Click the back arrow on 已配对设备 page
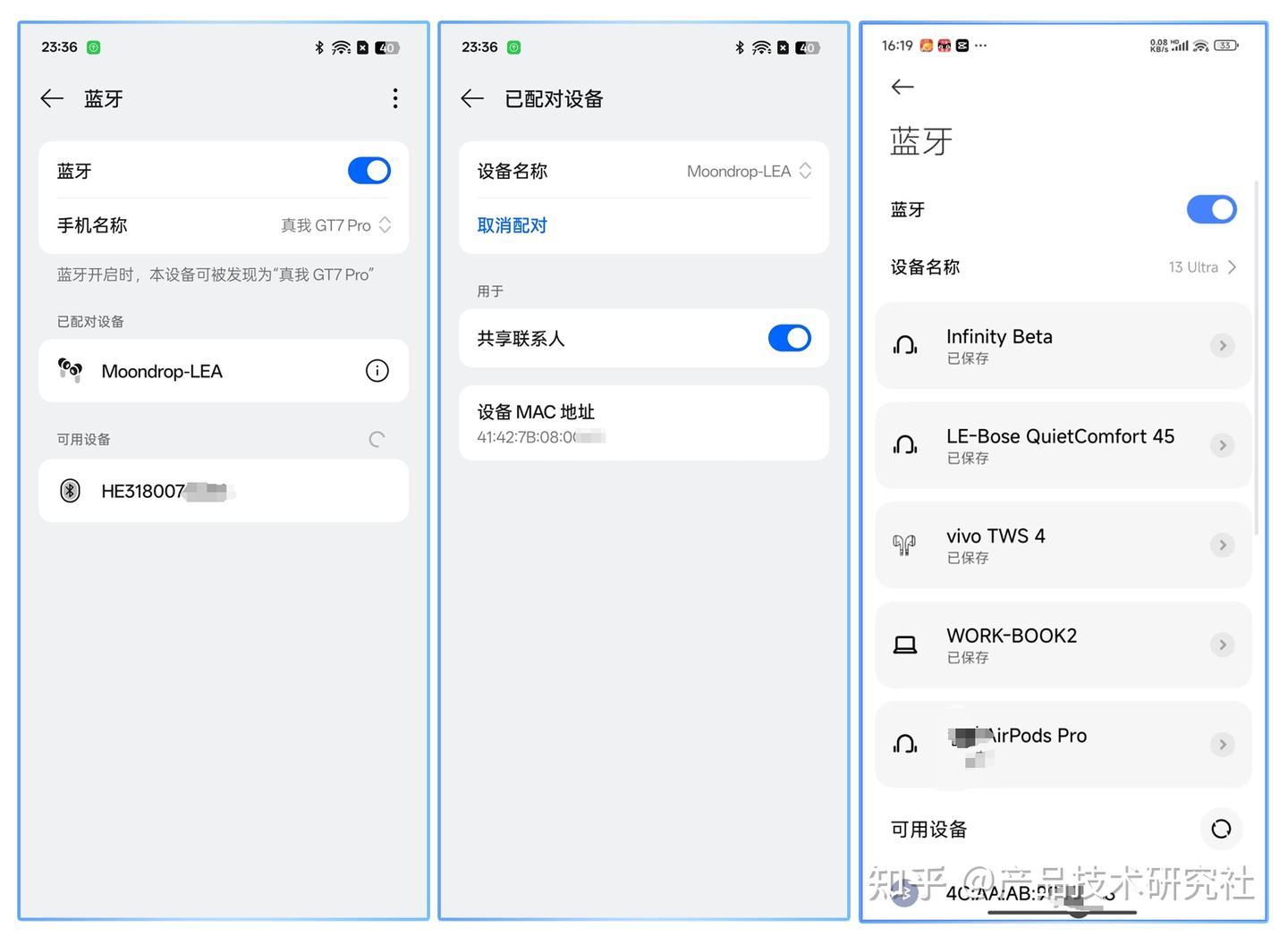Image resolution: width=1288 pixels, height=936 pixels. pyautogui.click(x=471, y=98)
